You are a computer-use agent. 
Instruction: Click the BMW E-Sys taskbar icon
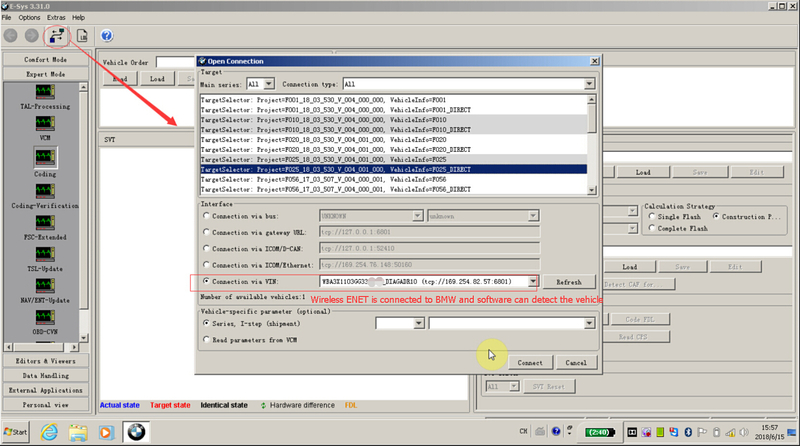click(x=136, y=432)
